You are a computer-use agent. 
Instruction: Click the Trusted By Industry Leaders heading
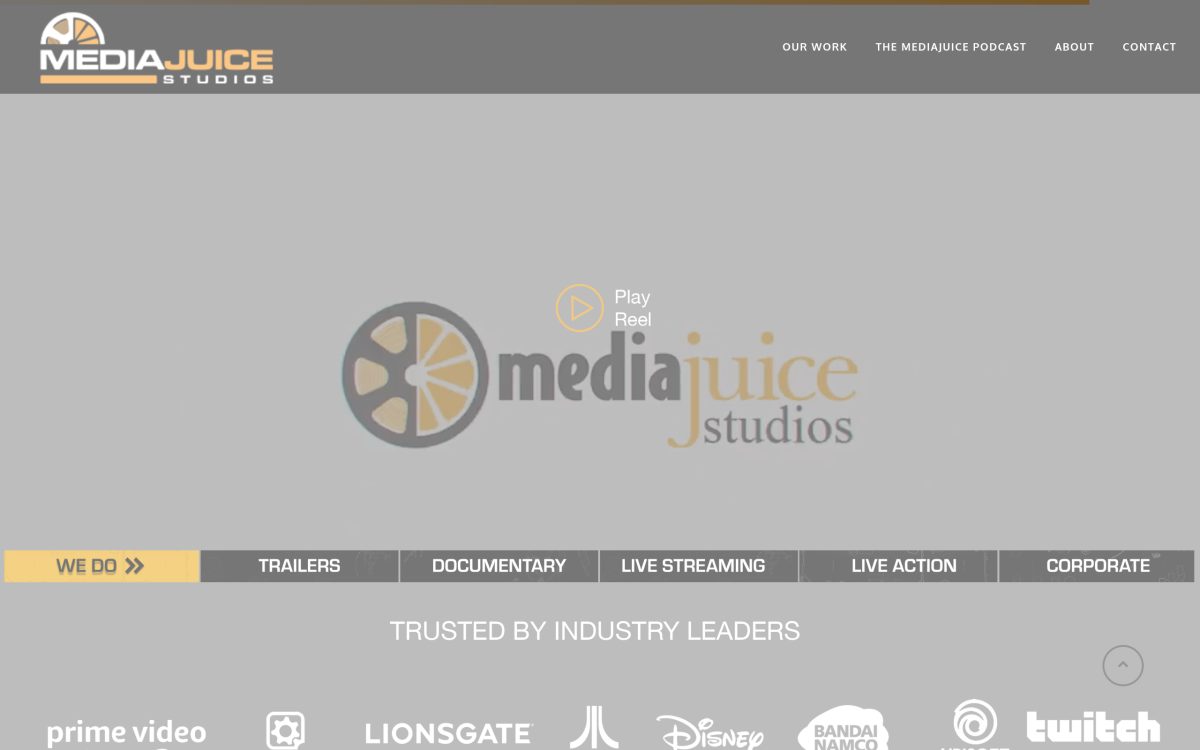(x=595, y=631)
